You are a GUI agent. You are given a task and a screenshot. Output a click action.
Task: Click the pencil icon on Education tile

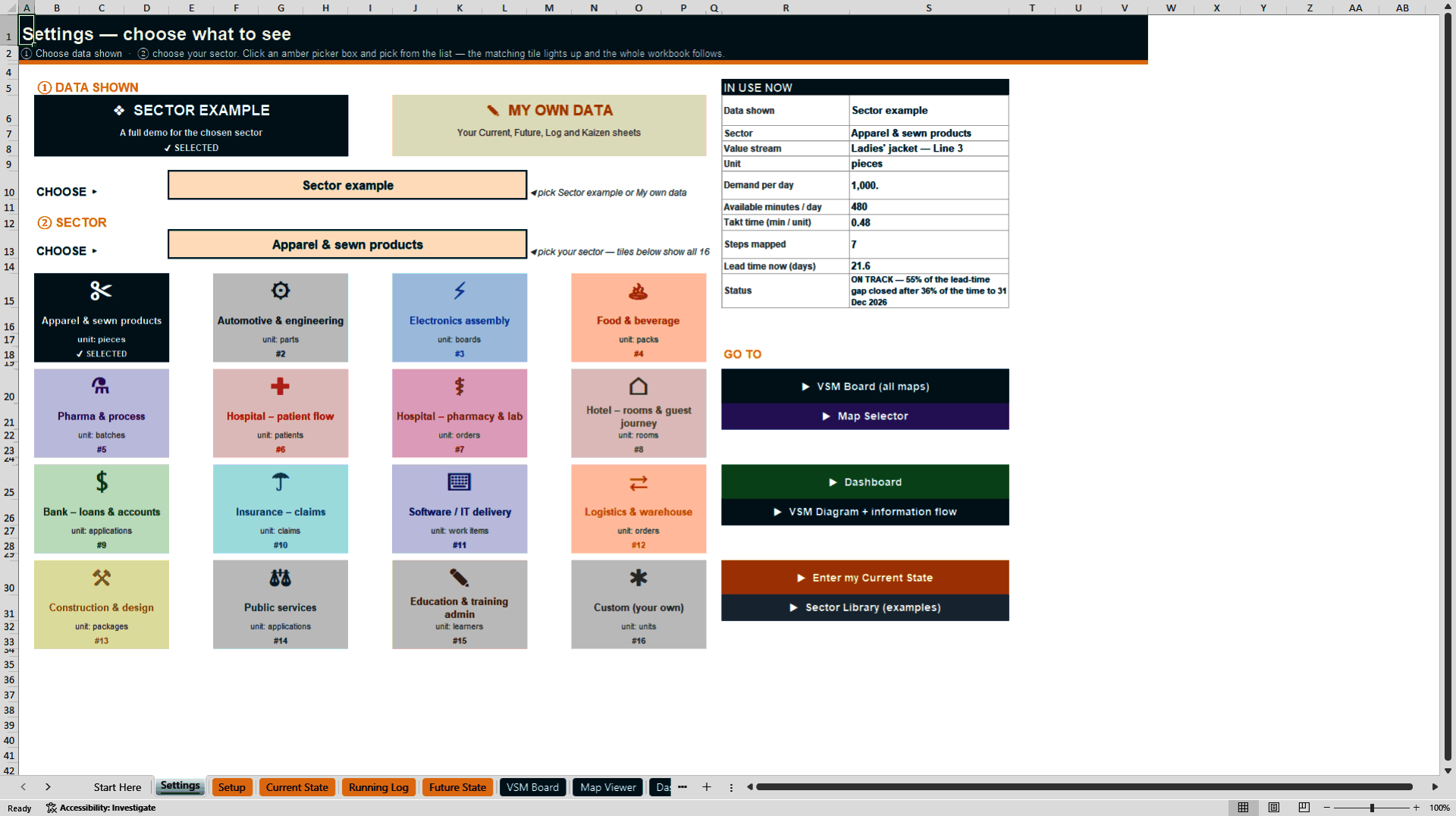pyautogui.click(x=460, y=578)
